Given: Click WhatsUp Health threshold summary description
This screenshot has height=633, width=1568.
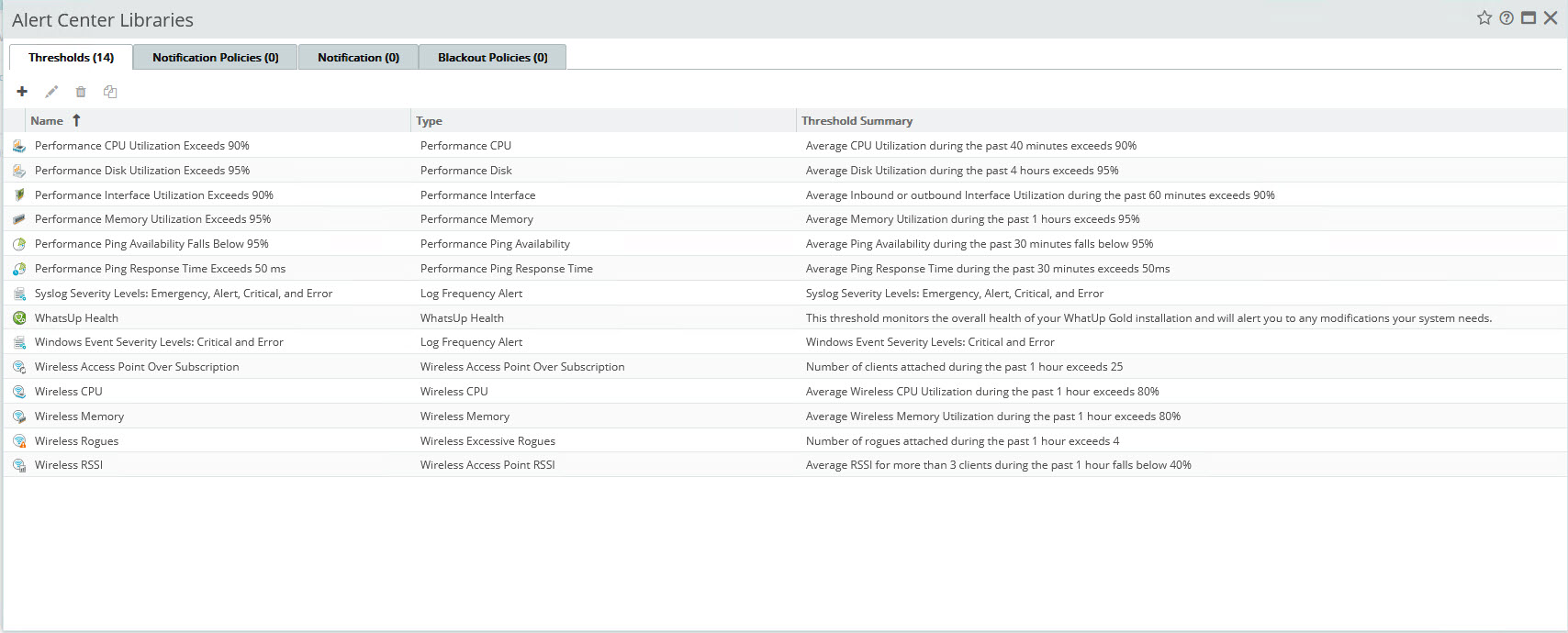Looking at the screenshot, I should [1148, 318].
